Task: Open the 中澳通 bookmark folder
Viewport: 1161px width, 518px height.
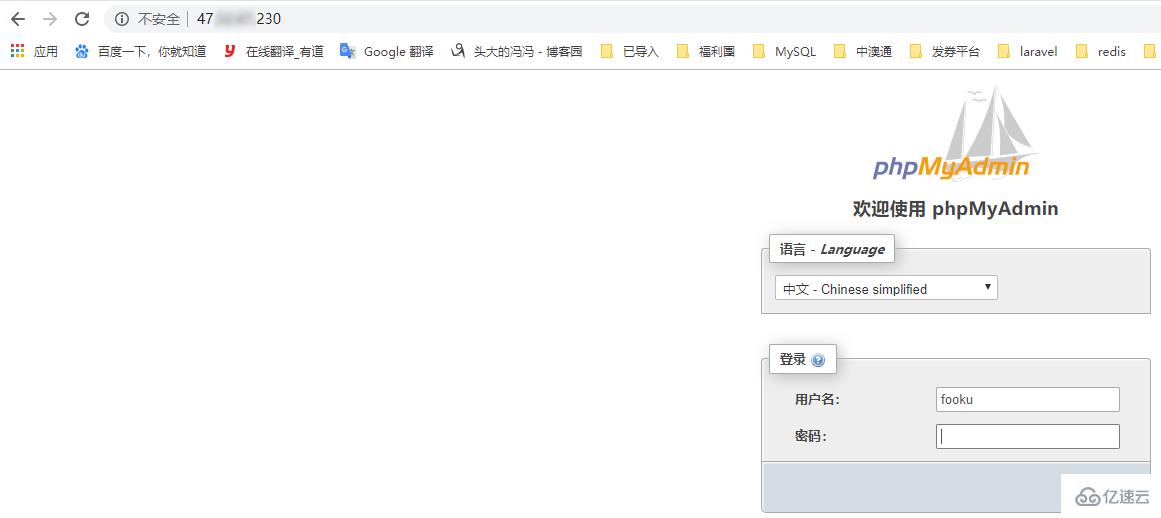Action: coord(863,52)
